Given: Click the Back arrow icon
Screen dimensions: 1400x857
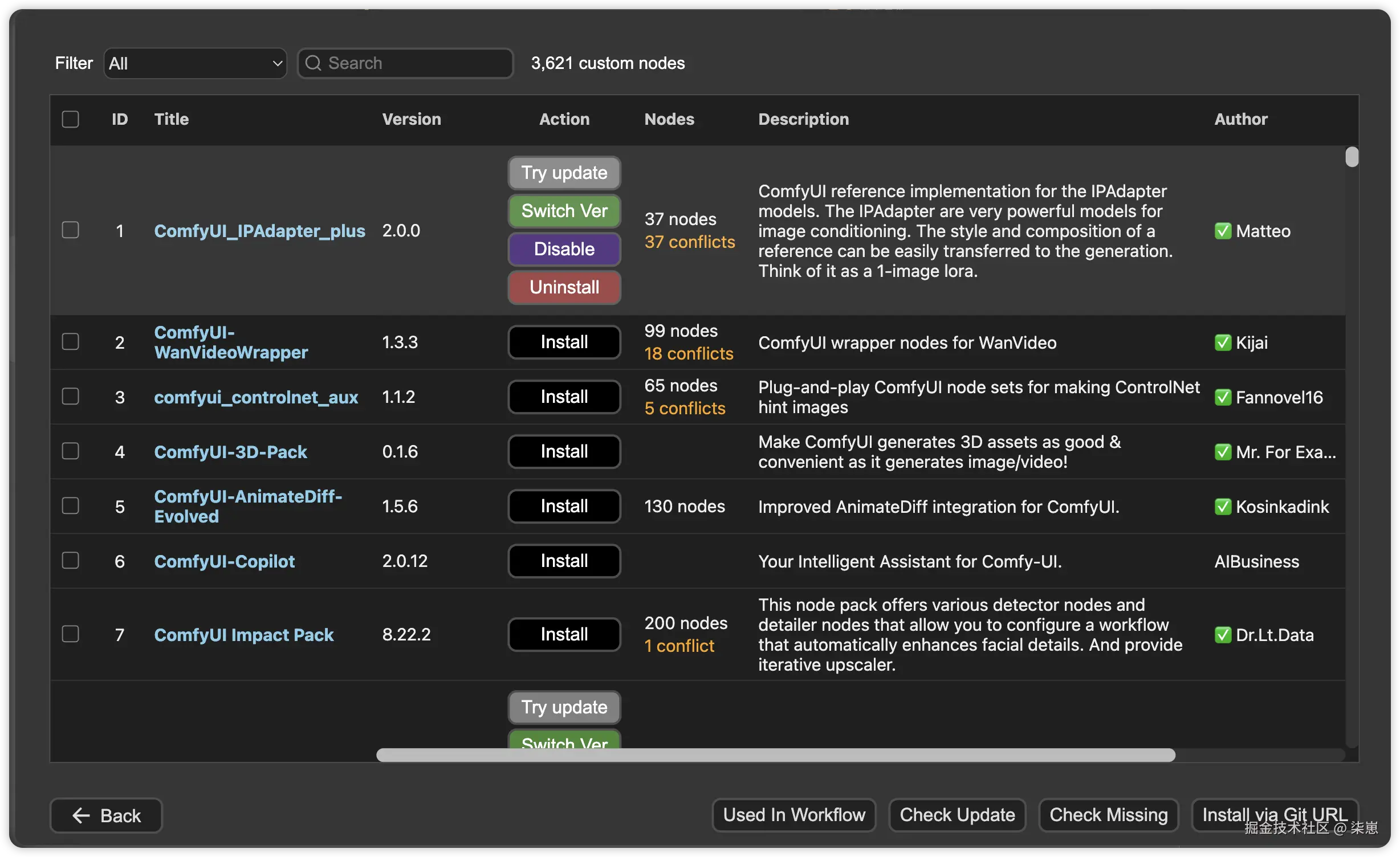Looking at the screenshot, I should [82, 815].
